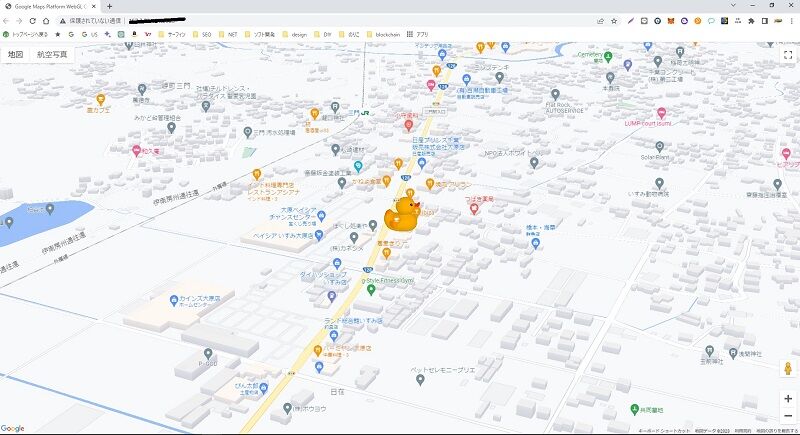This screenshot has height=435, width=800.
Task: Select the Google Maps Platform WebGL tab
Action: pyautogui.click(x=50, y=6)
